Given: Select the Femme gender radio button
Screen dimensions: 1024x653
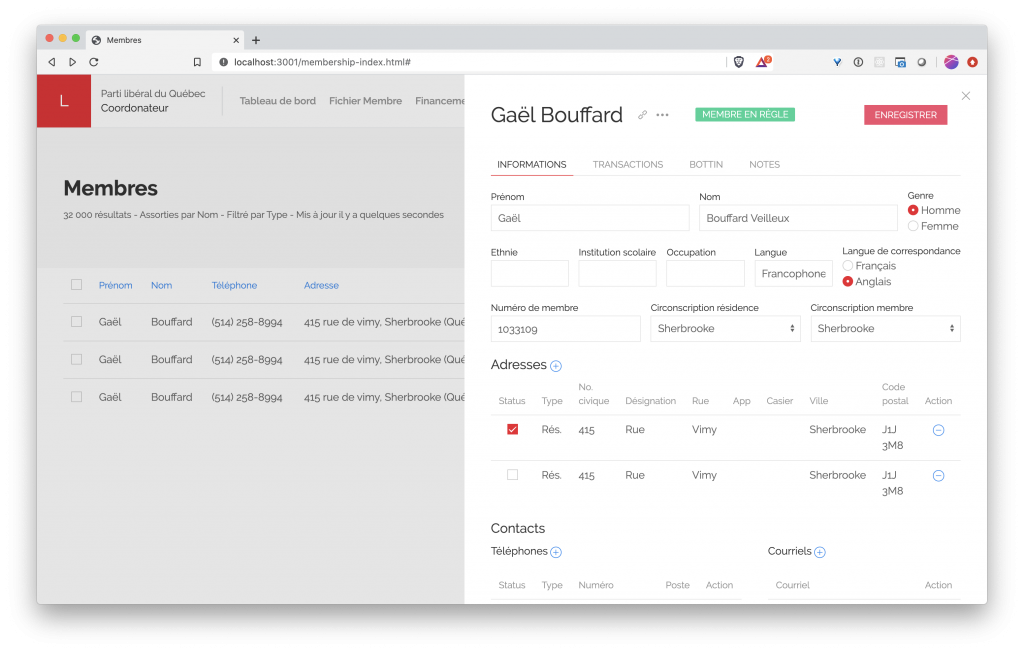Looking at the screenshot, I should (x=913, y=226).
